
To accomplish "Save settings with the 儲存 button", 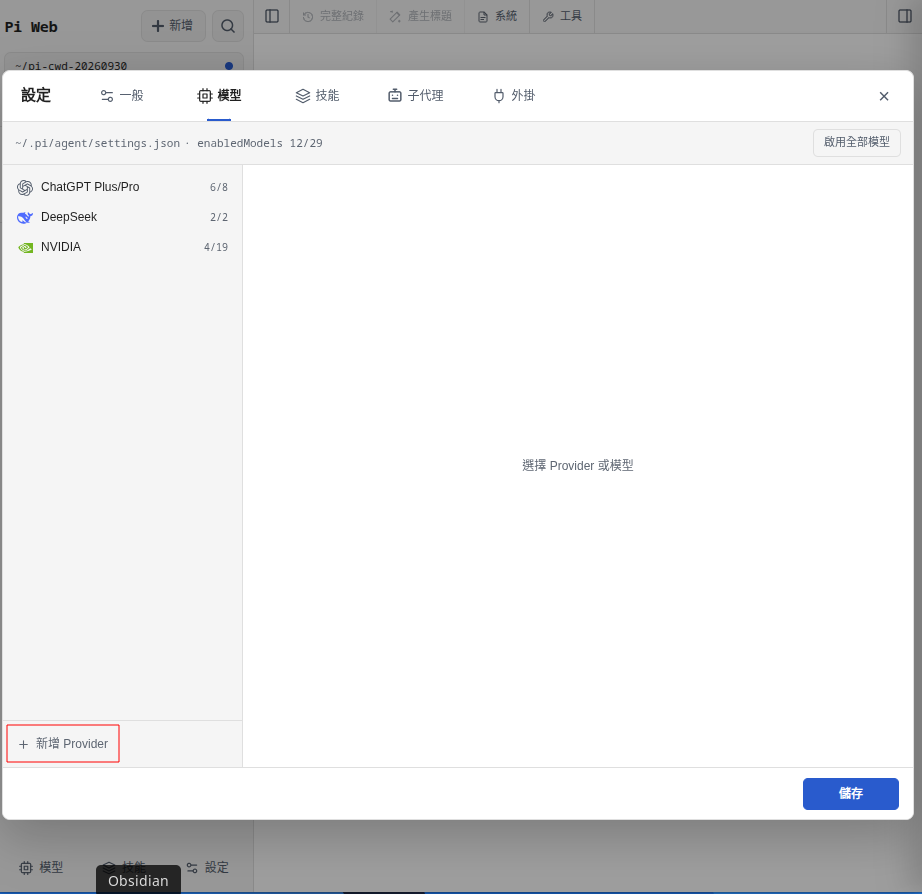I will (850, 793).
